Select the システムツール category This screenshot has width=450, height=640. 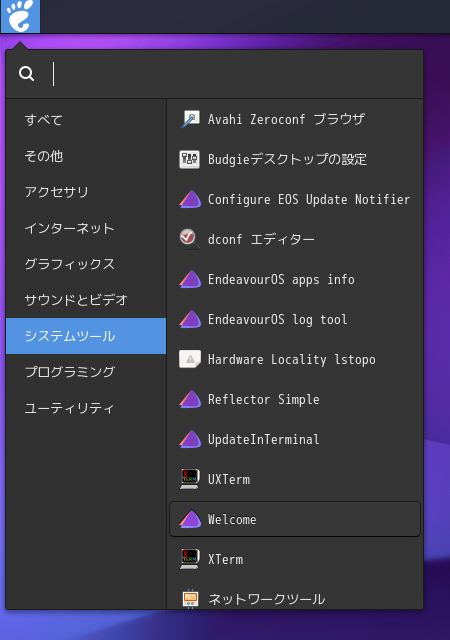click(x=86, y=336)
